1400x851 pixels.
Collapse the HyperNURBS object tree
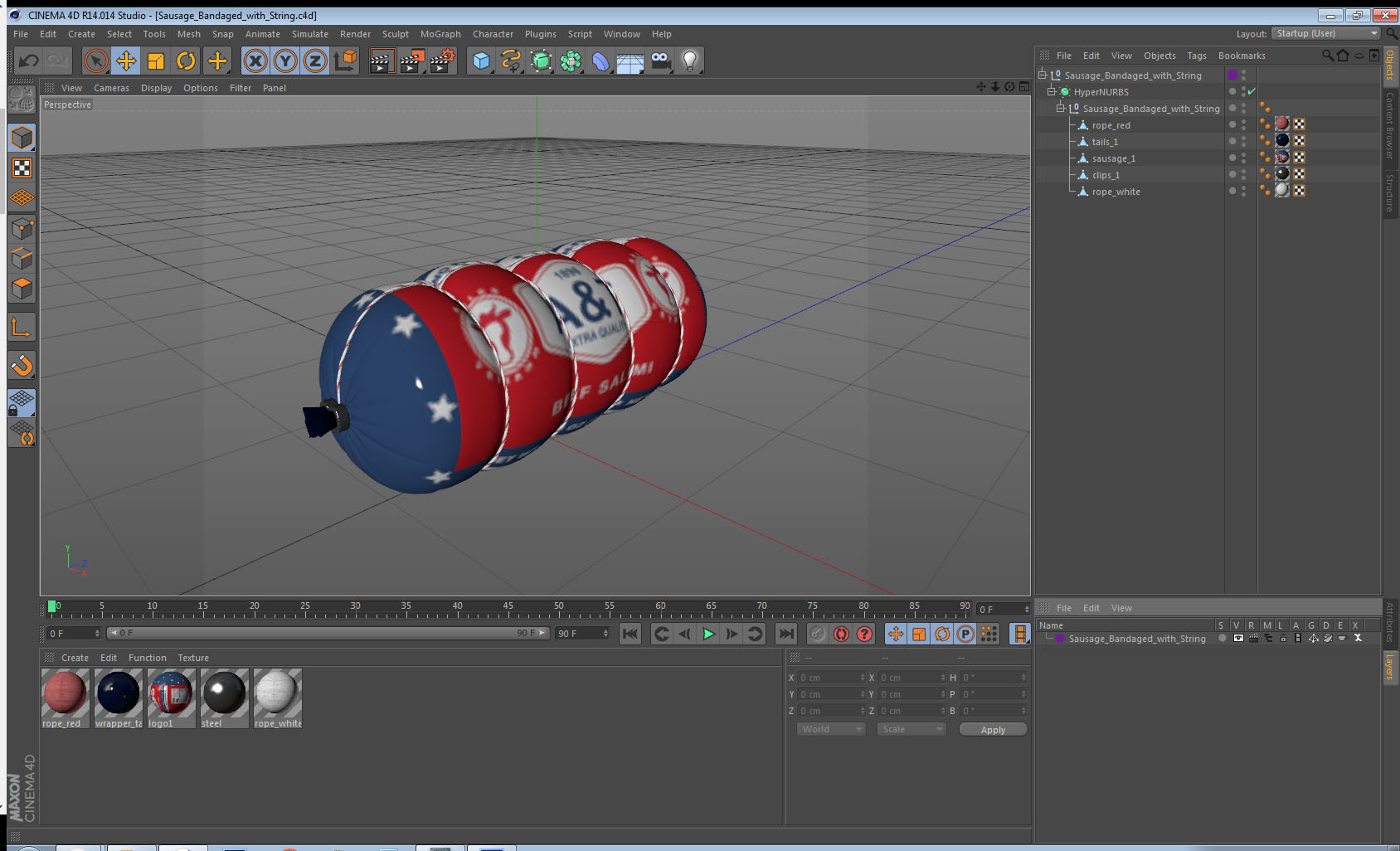[1052, 92]
